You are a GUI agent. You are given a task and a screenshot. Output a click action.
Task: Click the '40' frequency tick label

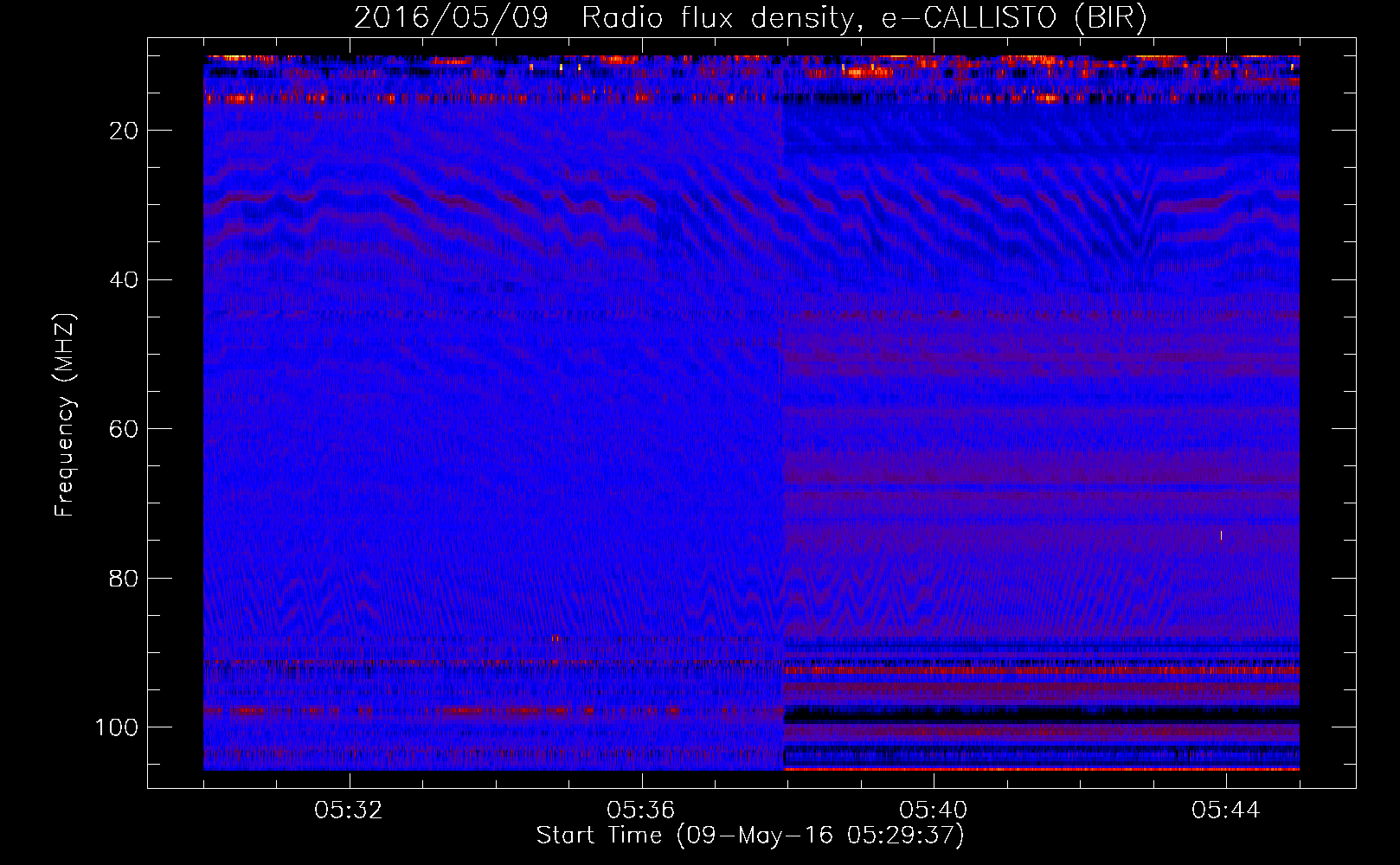coord(125,280)
